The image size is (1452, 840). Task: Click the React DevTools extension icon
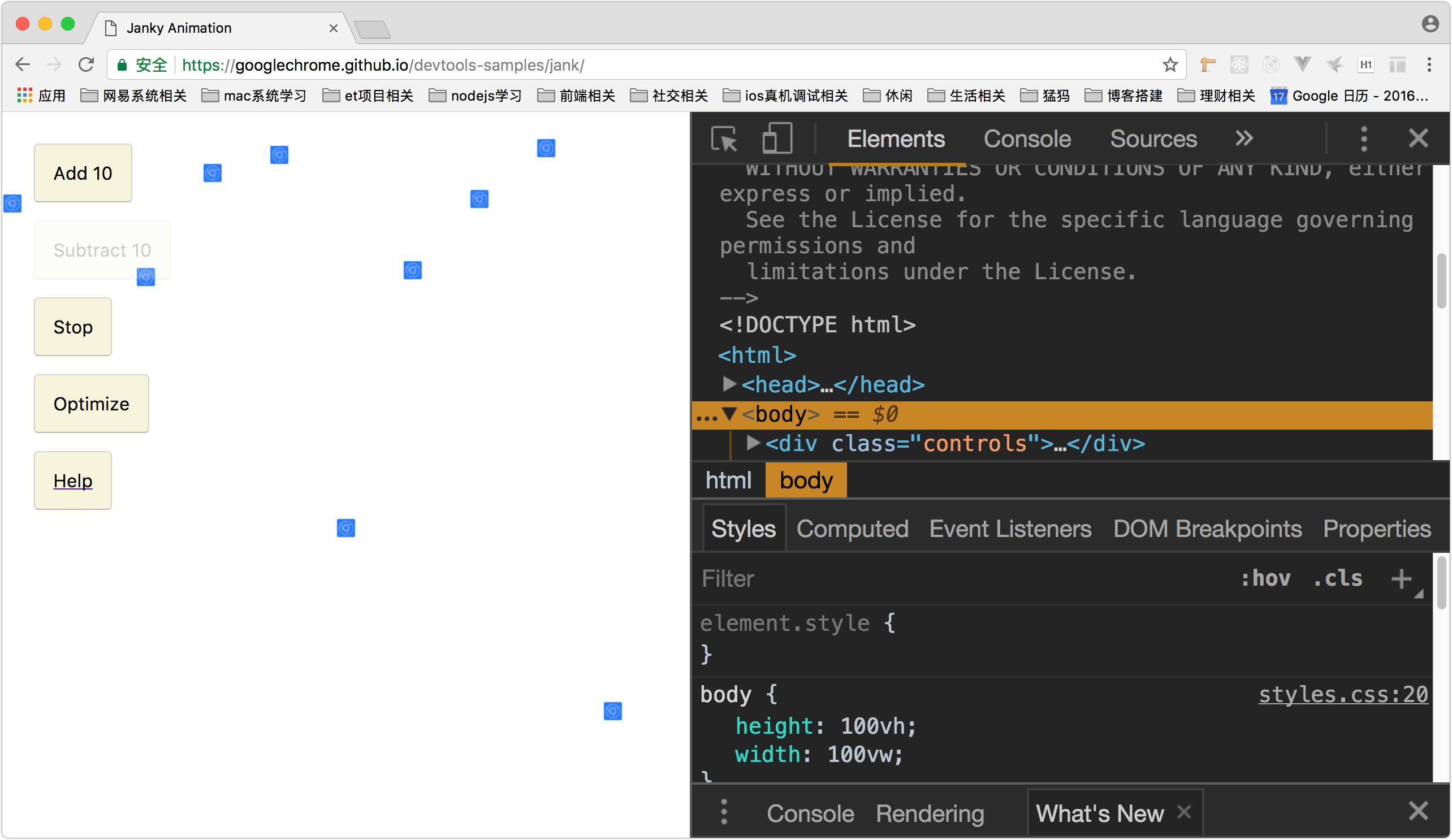pos(1239,64)
